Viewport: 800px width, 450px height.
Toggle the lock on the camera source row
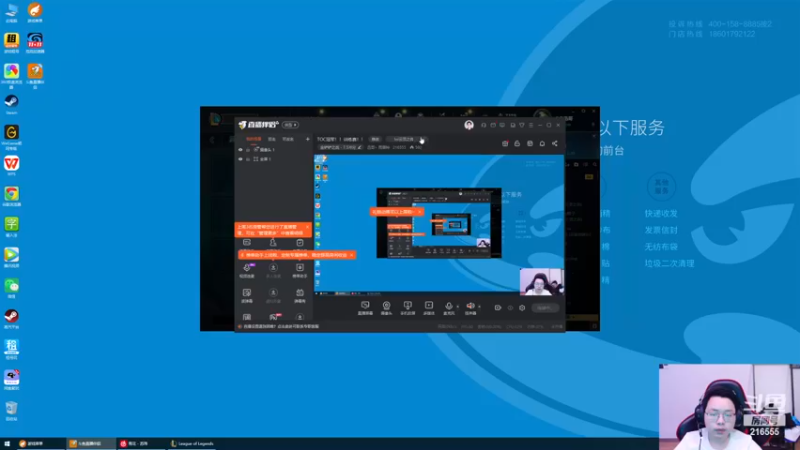pyautogui.click(x=248, y=150)
